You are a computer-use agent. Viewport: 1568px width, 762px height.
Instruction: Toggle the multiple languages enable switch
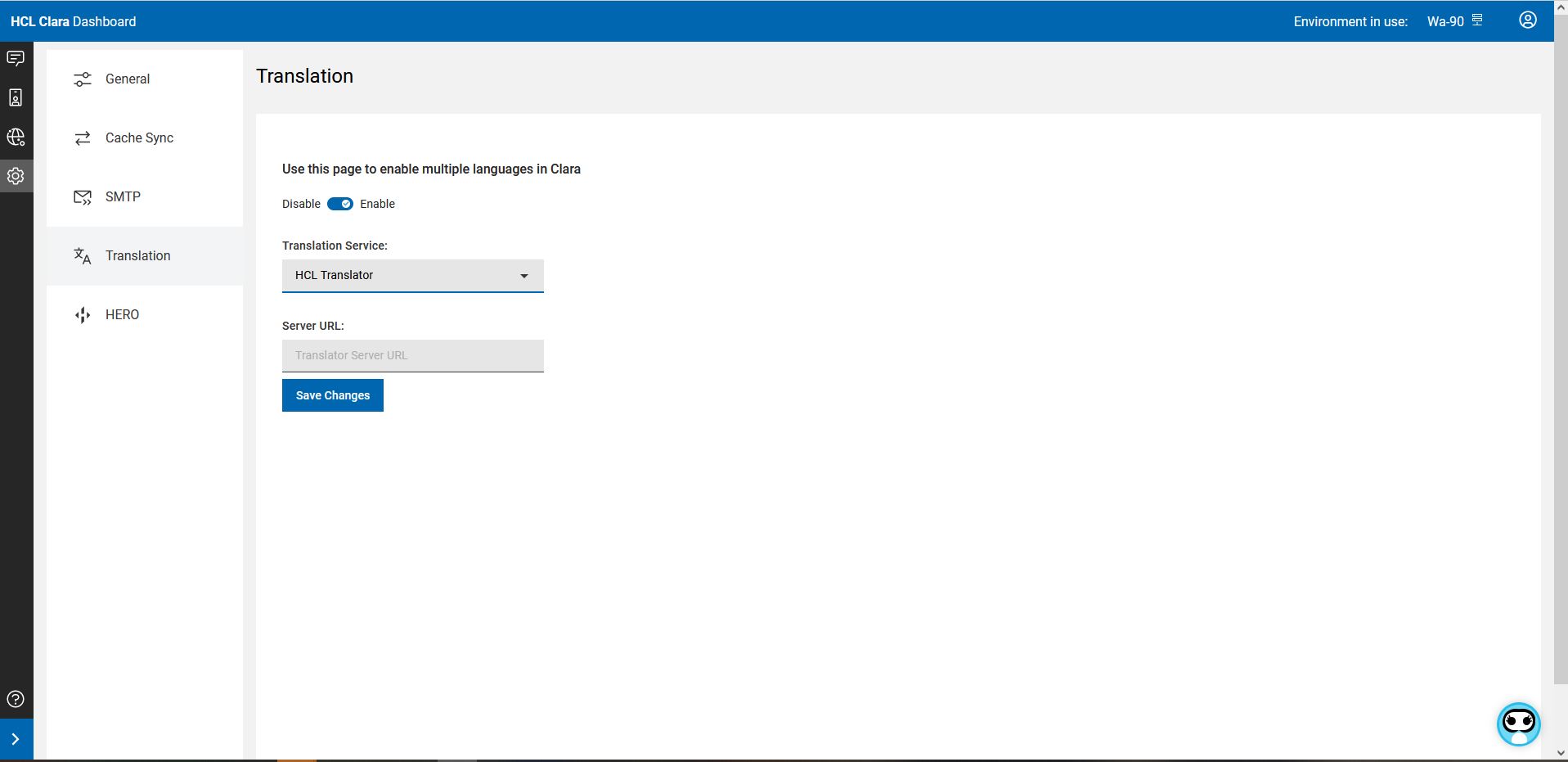tap(340, 204)
